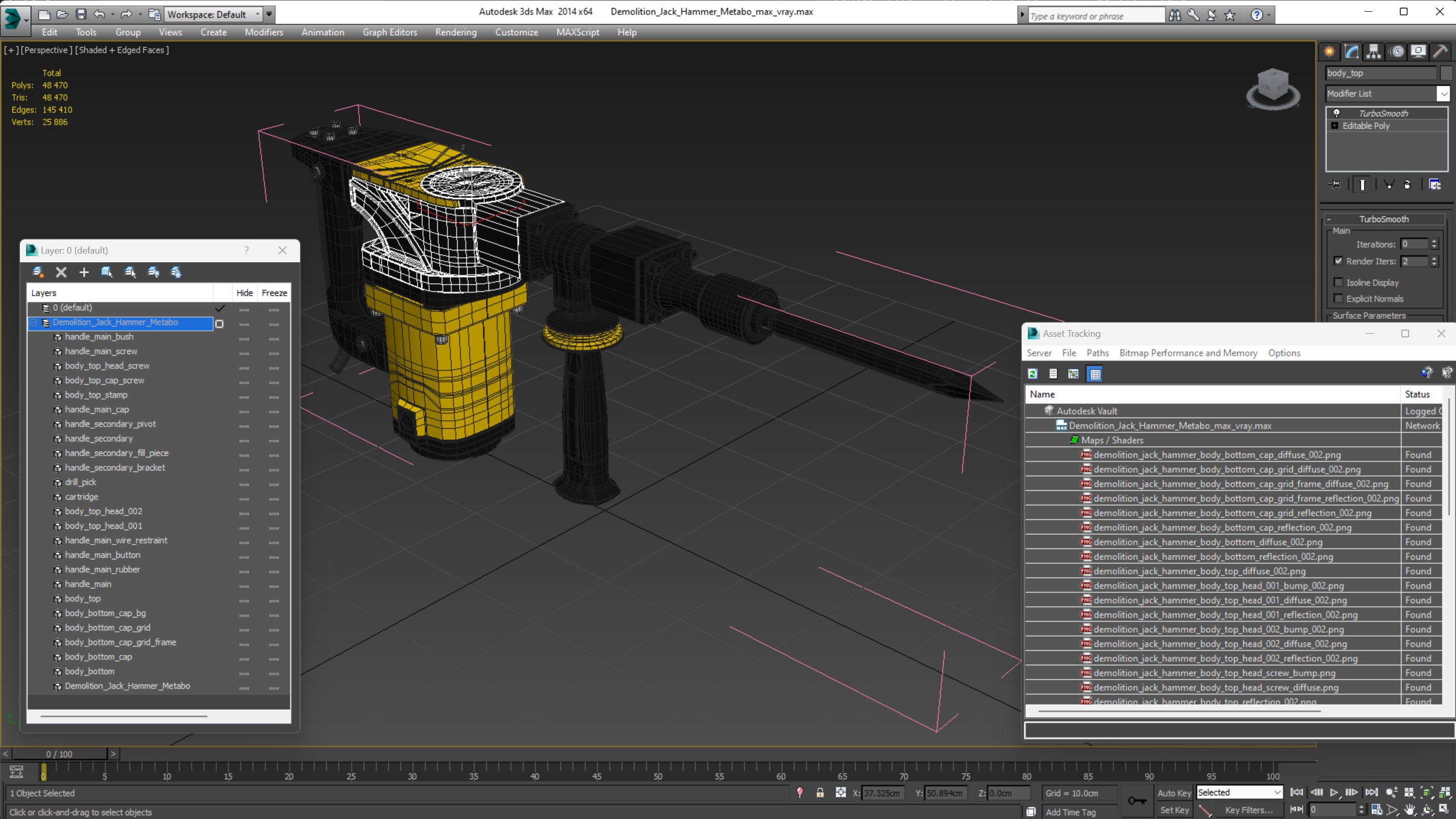Toggle Hide for body_top layer row
Image resolution: width=1456 pixels, height=819 pixels.
(x=244, y=601)
